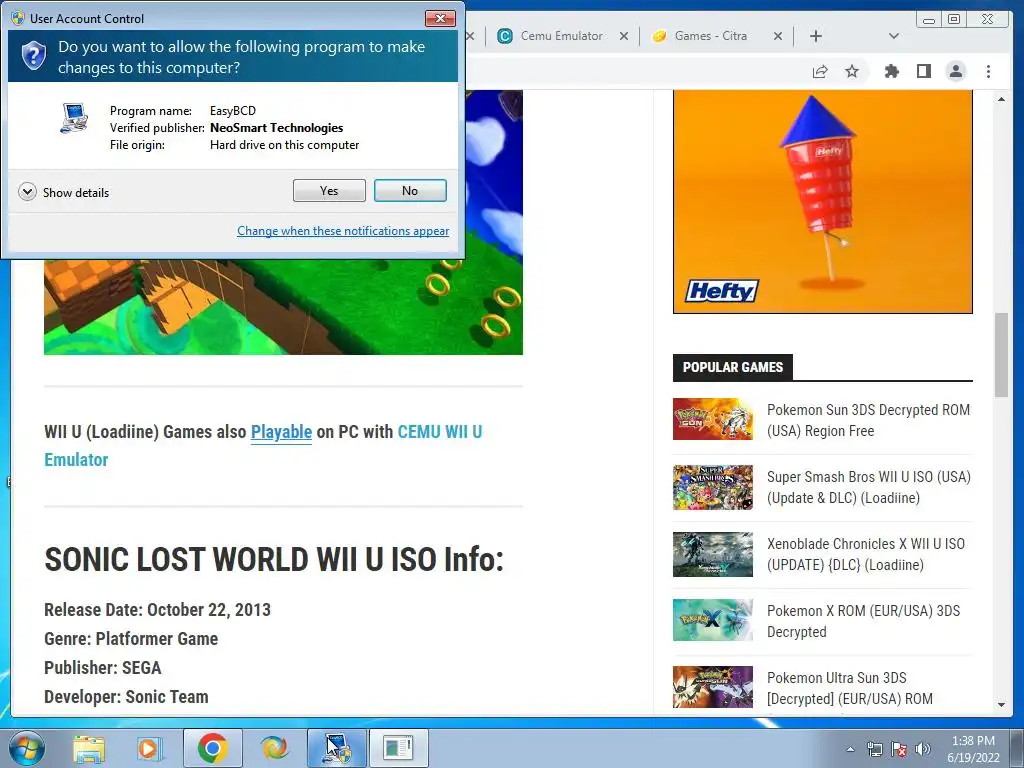Show hidden system tray icons
1024x768 pixels.
850,749
